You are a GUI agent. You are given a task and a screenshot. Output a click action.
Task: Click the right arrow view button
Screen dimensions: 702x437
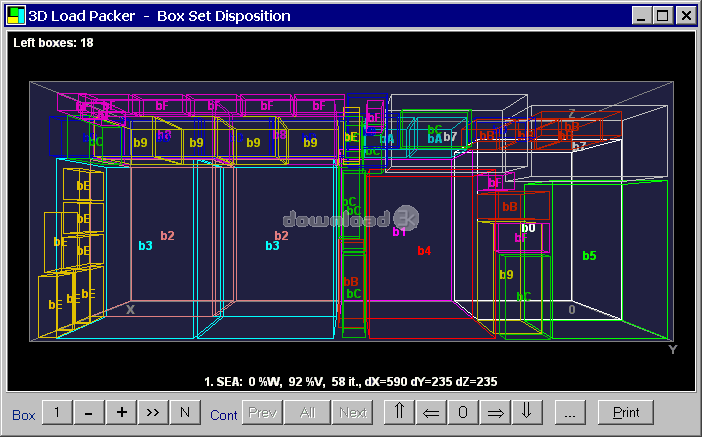(494, 412)
